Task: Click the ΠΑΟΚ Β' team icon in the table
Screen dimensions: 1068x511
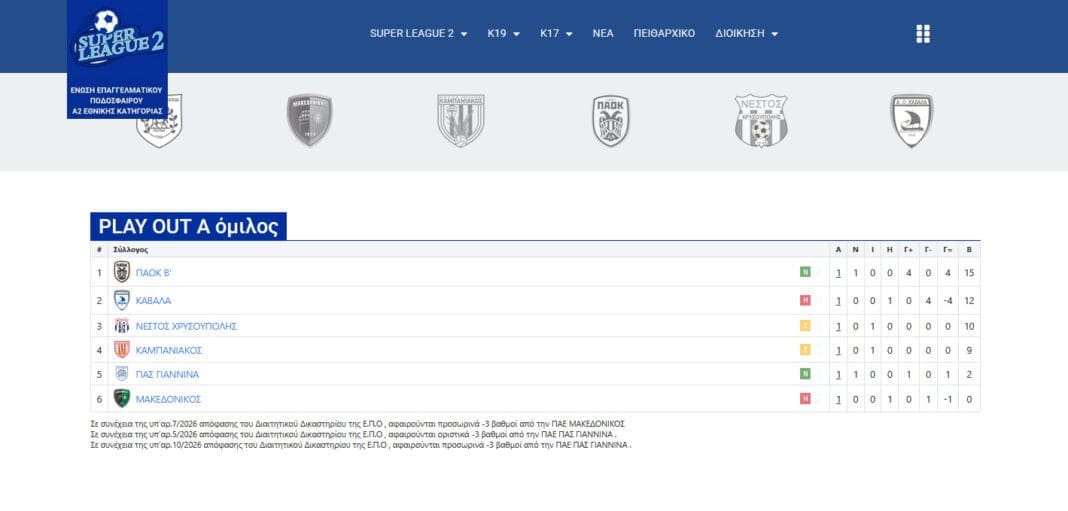Action: click(122, 272)
